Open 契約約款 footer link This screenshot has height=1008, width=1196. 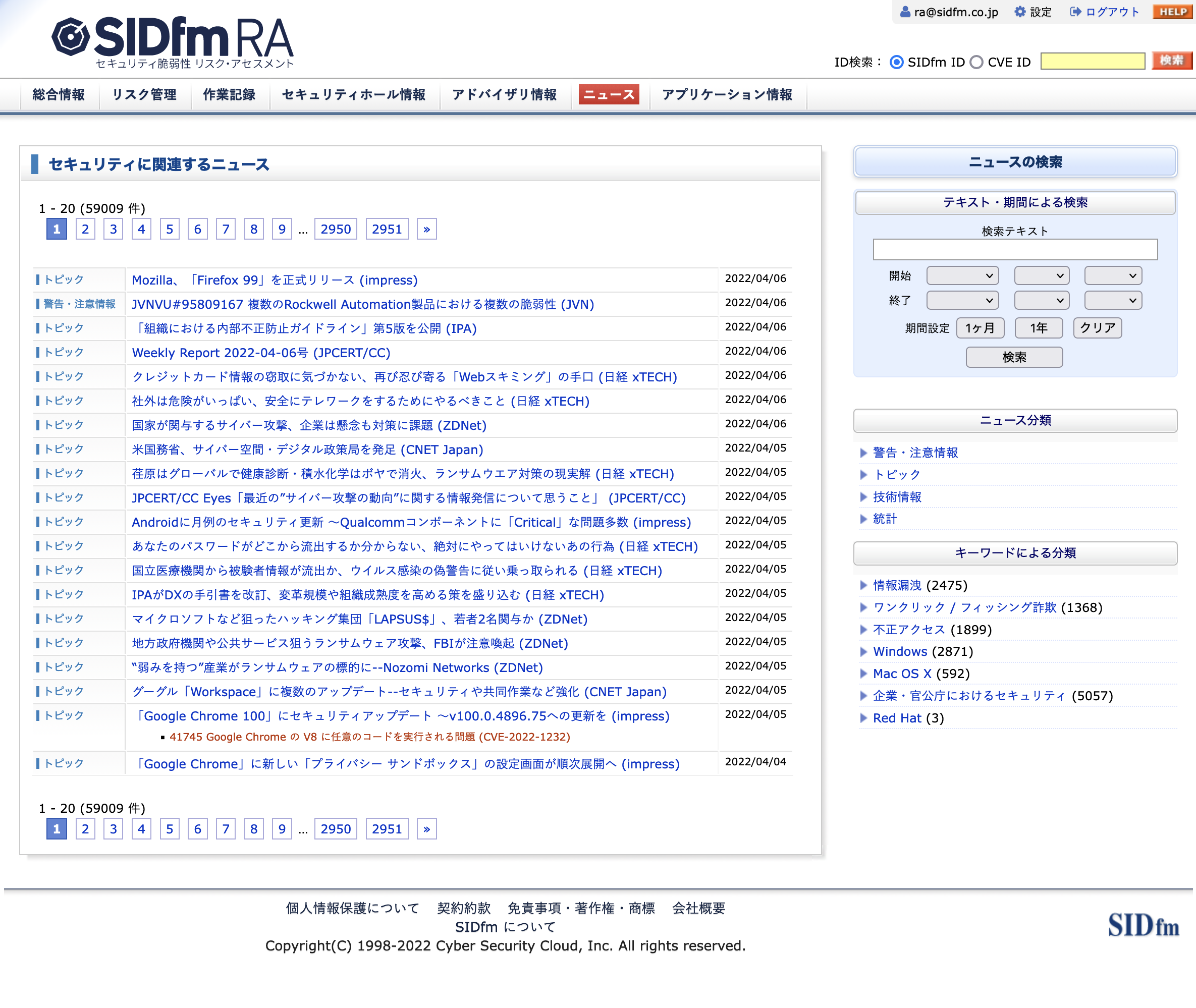click(x=464, y=909)
